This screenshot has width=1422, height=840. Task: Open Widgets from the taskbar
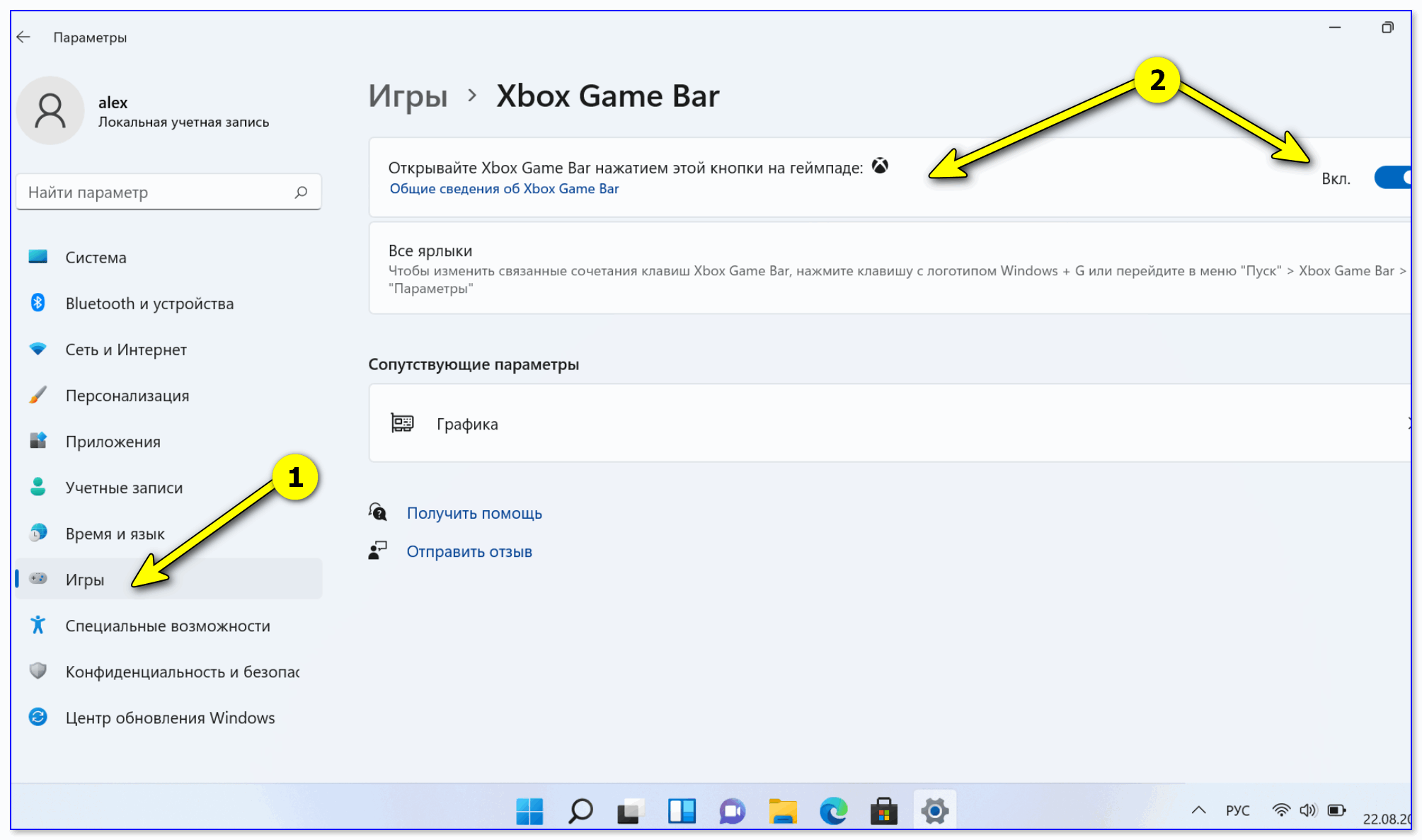[x=682, y=811]
